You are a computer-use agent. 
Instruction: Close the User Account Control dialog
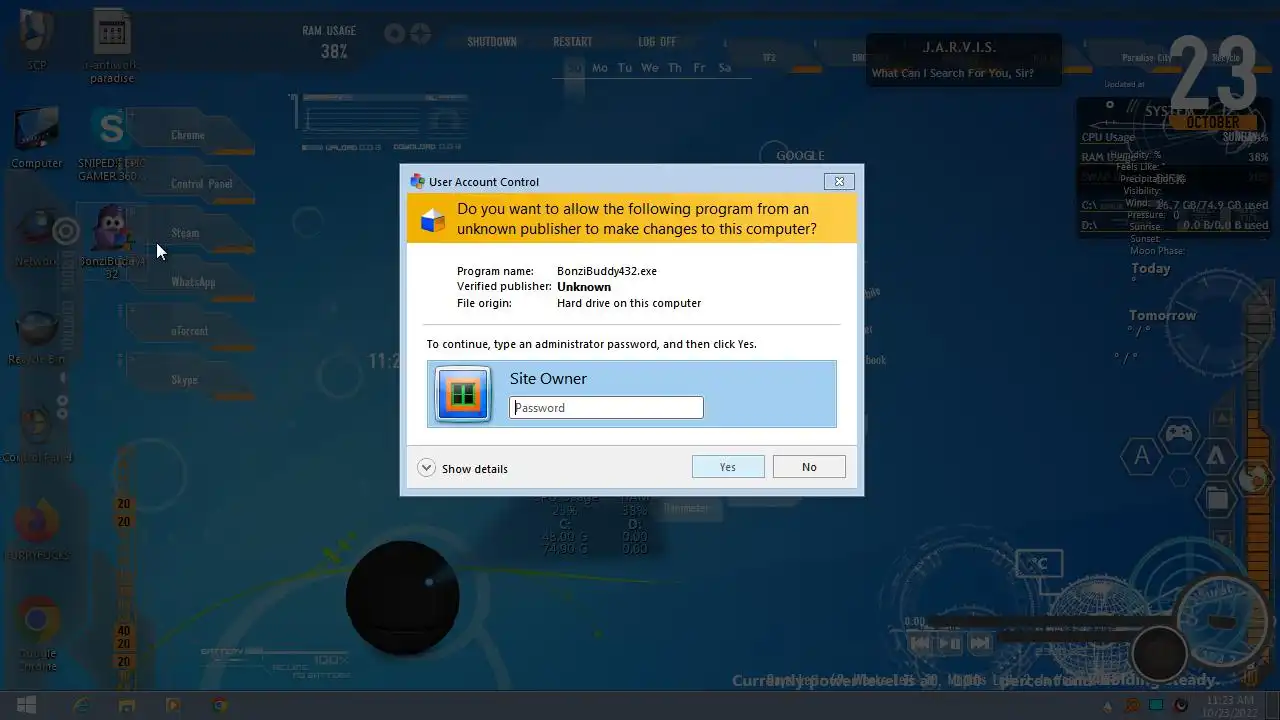click(x=839, y=181)
